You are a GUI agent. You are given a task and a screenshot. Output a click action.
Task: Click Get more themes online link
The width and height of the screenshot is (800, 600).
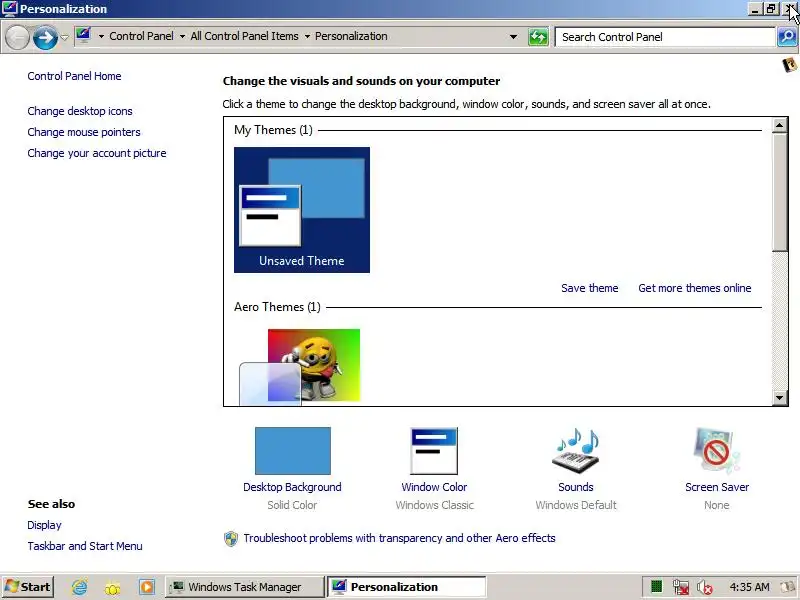[695, 288]
